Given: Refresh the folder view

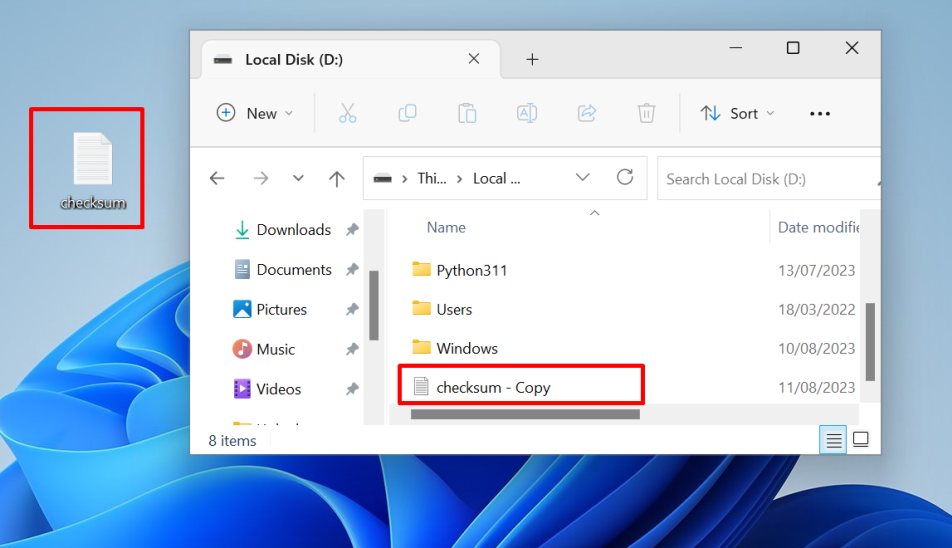Looking at the screenshot, I should pos(625,177).
